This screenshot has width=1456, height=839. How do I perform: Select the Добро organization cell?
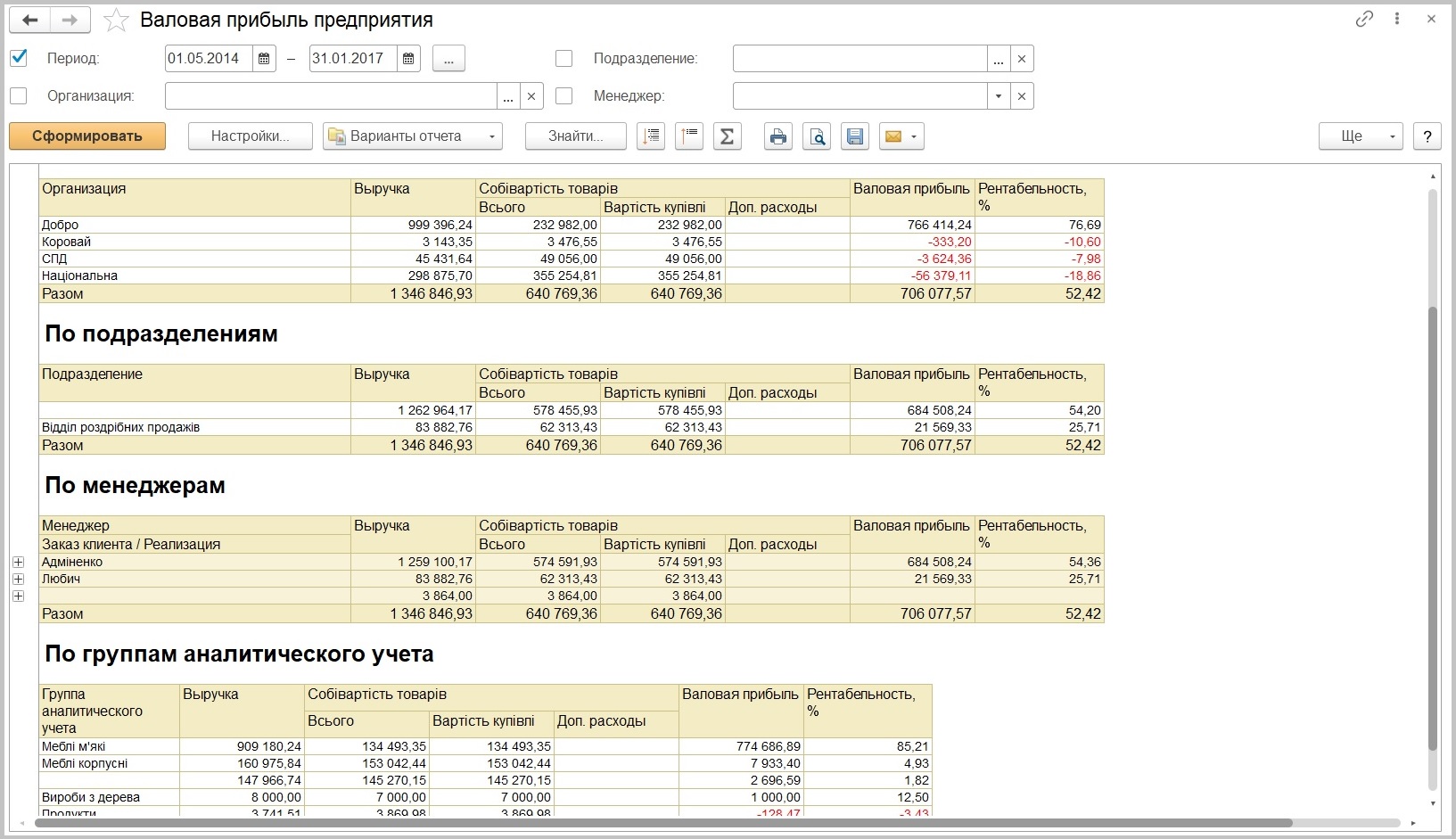click(195, 225)
